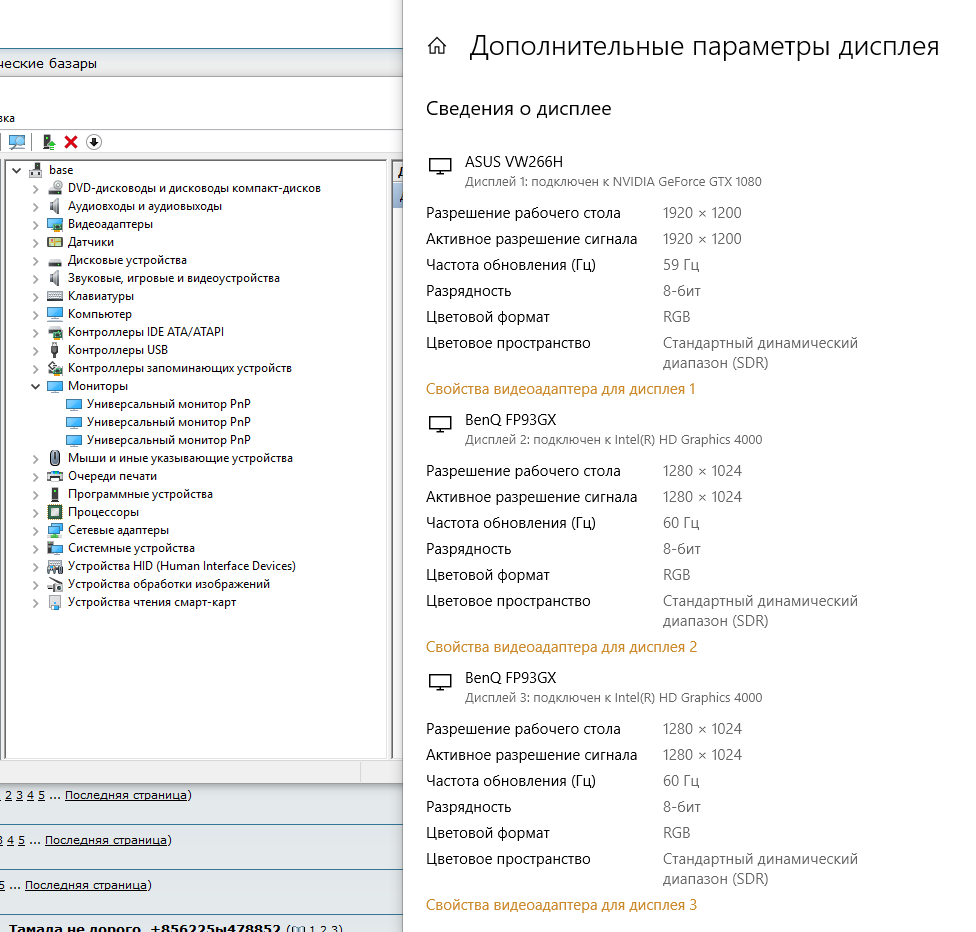Expand the Программные устройства node
The width and height of the screenshot is (976, 932).
pos(35,494)
